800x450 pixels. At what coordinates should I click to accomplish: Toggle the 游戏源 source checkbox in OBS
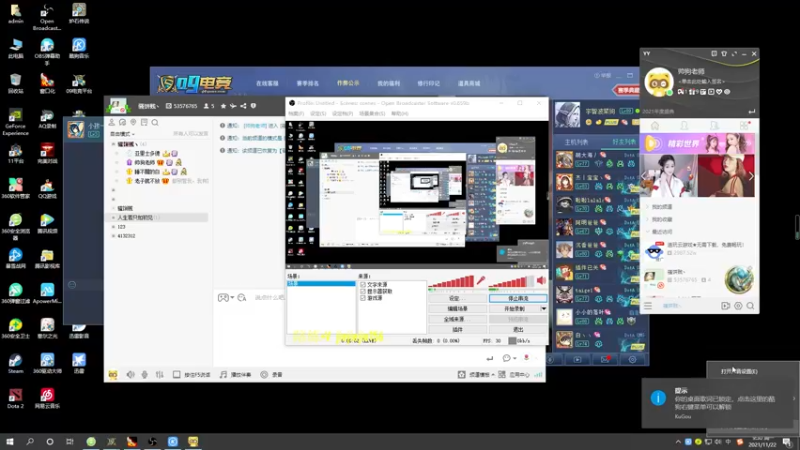363,297
